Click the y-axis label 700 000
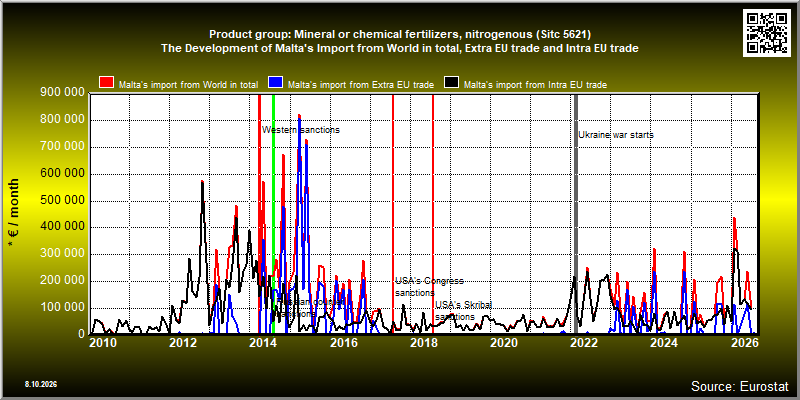 61,147
